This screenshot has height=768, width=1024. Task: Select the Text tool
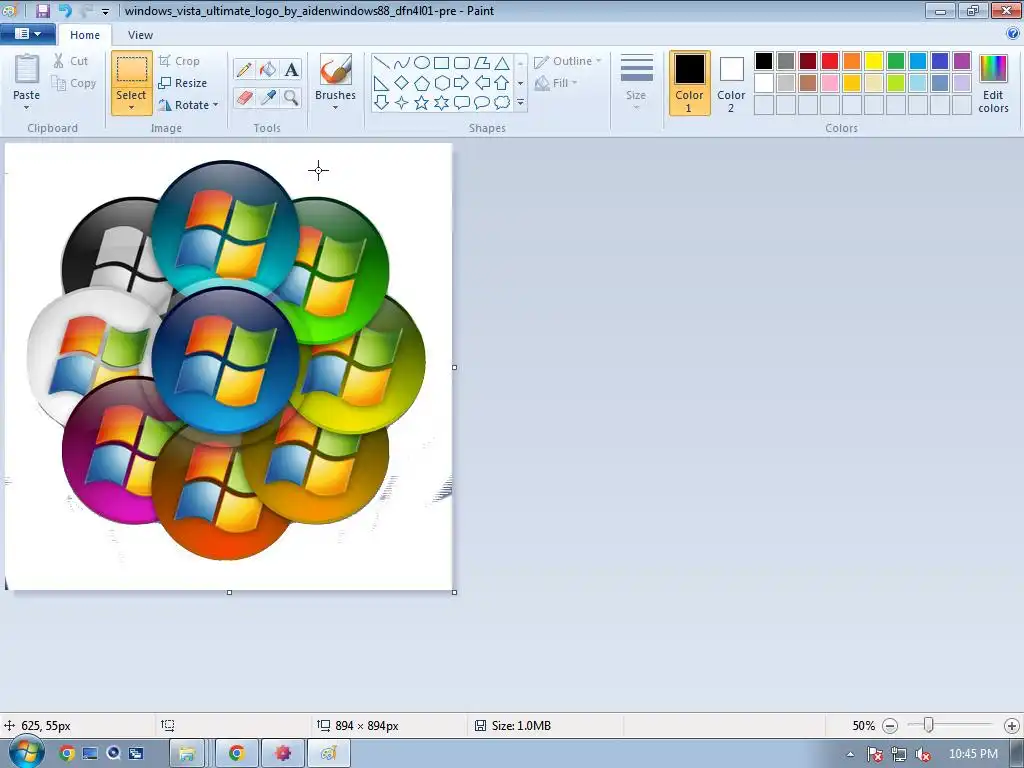click(x=291, y=69)
